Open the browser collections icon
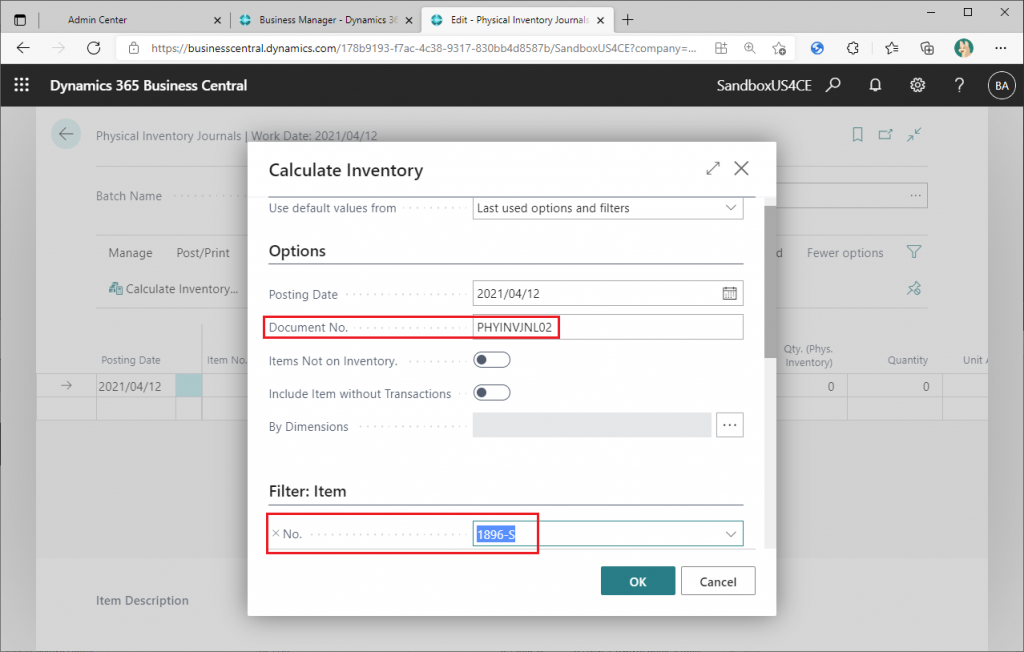This screenshot has height=652, width=1024. point(927,48)
